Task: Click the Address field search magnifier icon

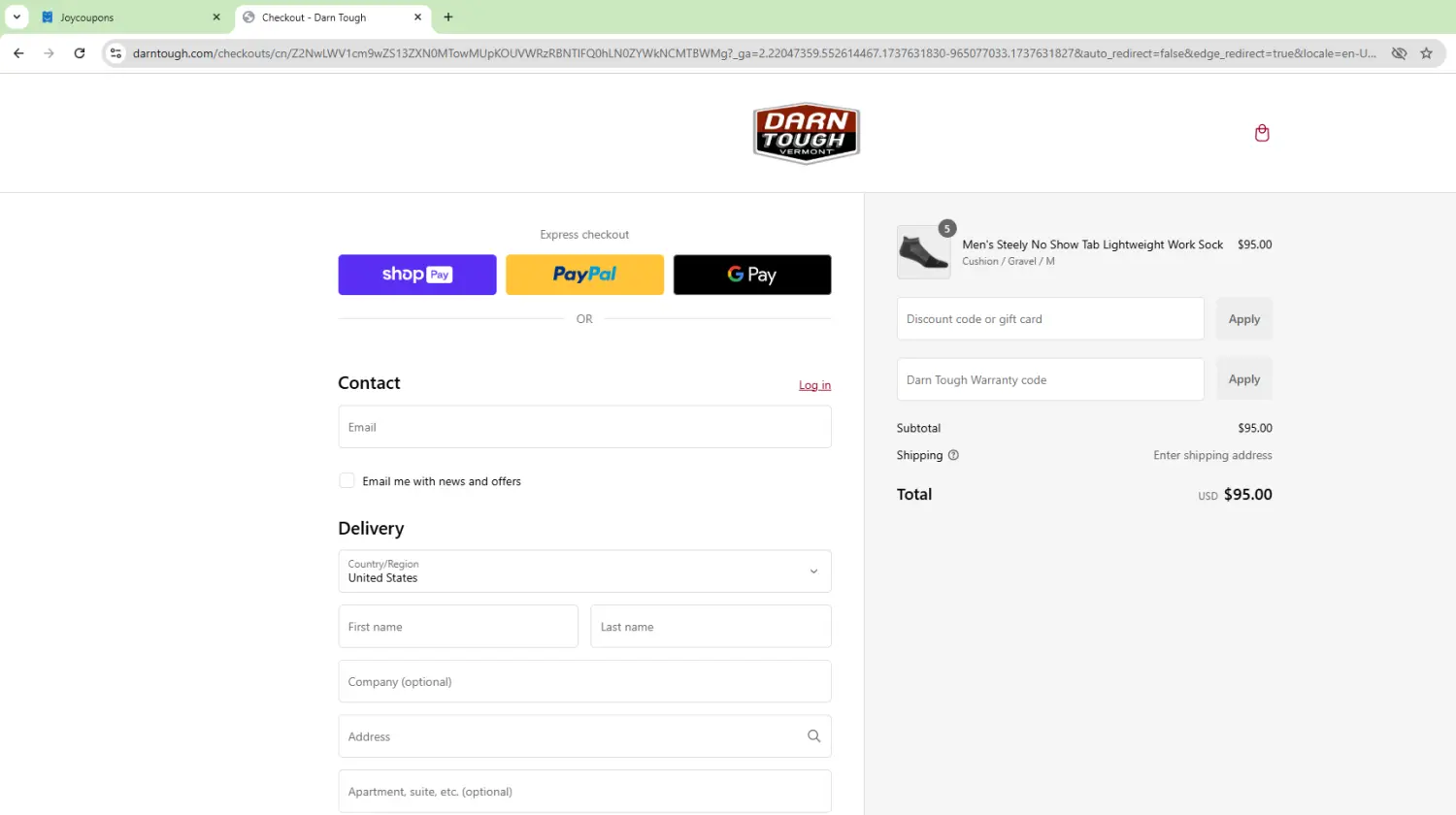Action: 813,736
